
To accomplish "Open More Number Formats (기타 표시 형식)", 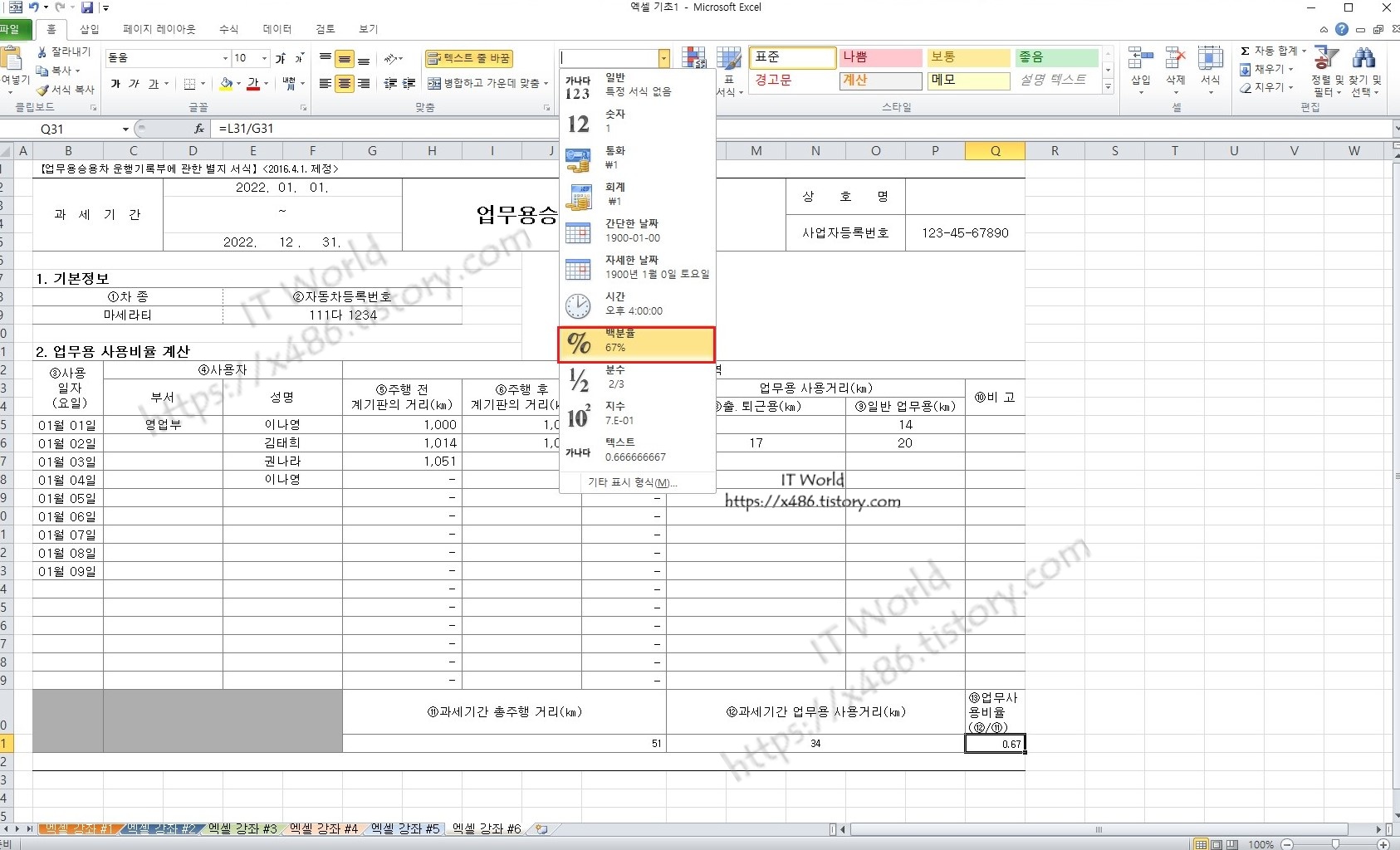I will pyautogui.click(x=633, y=482).
